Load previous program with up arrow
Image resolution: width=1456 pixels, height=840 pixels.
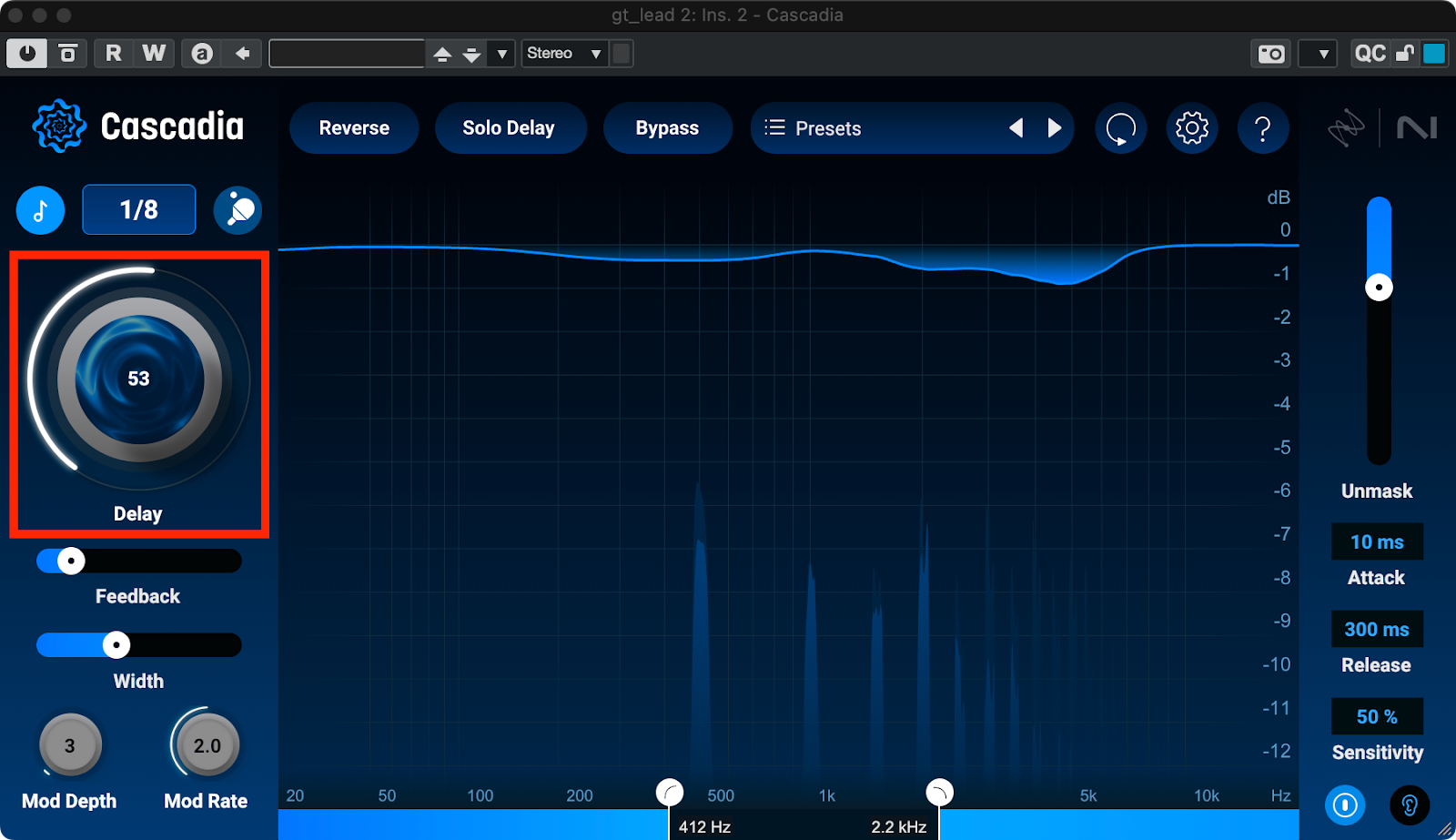442,55
